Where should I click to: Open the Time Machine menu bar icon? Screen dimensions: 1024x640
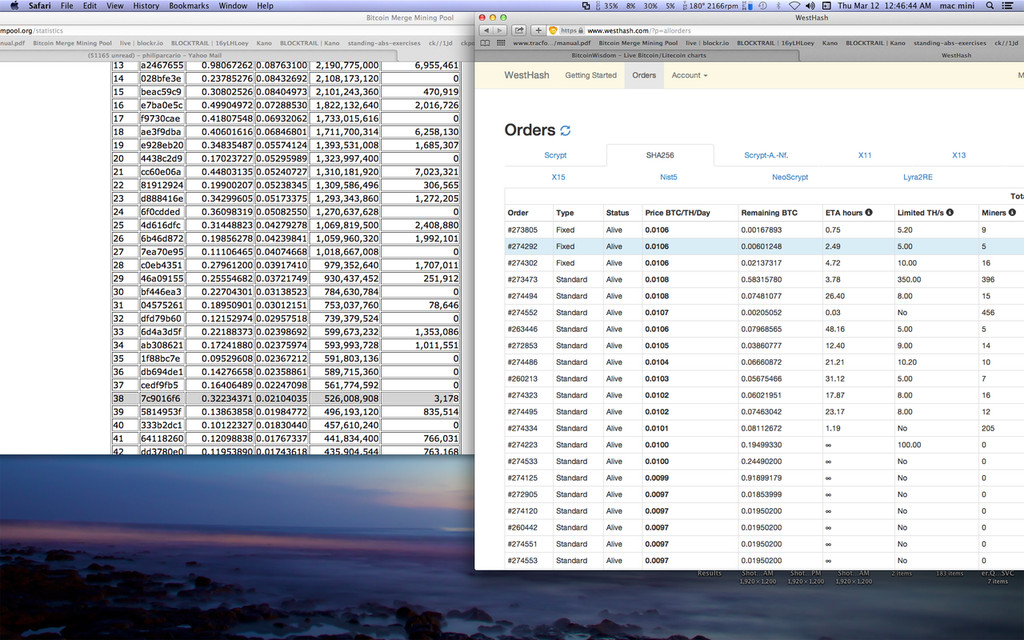[x=761, y=6]
